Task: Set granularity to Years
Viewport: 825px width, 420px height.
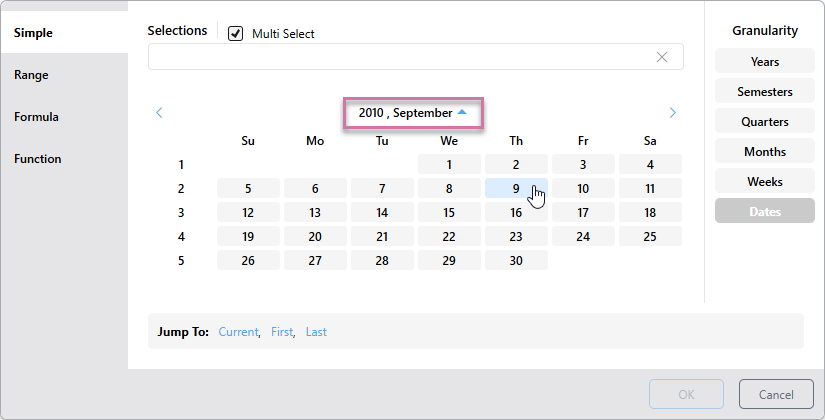Action: (764, 62)
